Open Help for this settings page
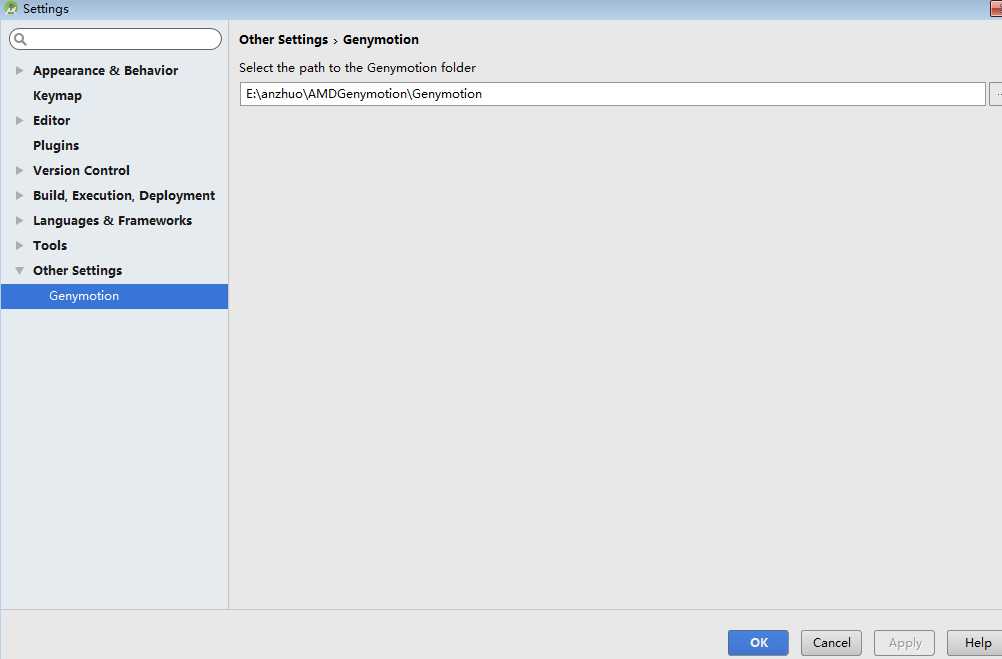The width and height of the screenshot is (1002, 659). [x=975, y=642]
